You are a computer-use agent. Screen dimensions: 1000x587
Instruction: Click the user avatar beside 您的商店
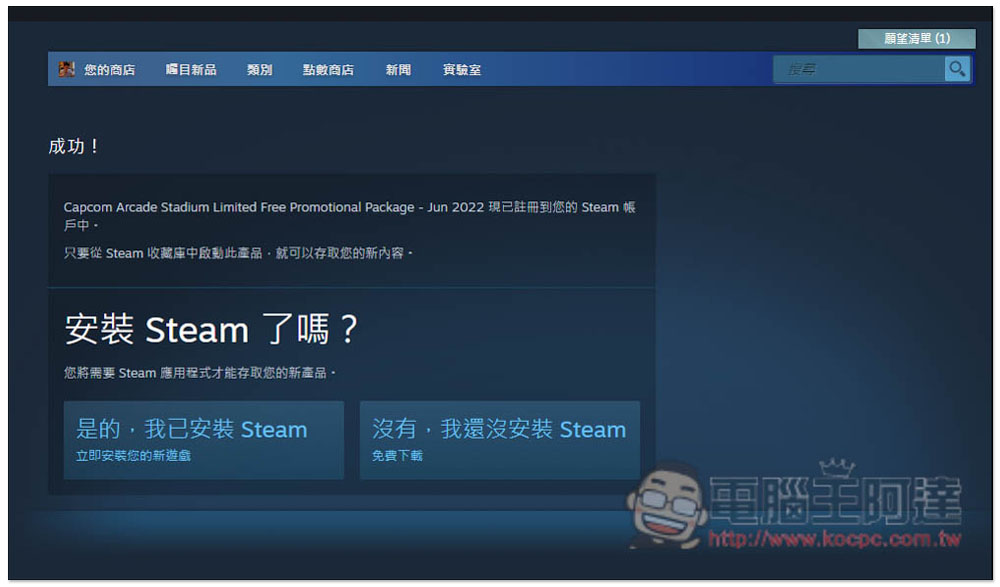point(66,69)
